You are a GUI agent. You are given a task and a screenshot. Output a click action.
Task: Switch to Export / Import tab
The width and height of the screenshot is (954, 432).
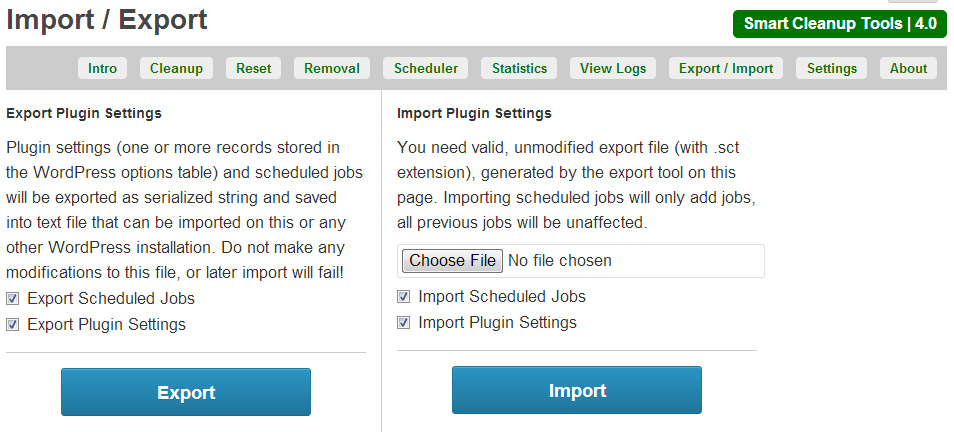coord(726,68)
